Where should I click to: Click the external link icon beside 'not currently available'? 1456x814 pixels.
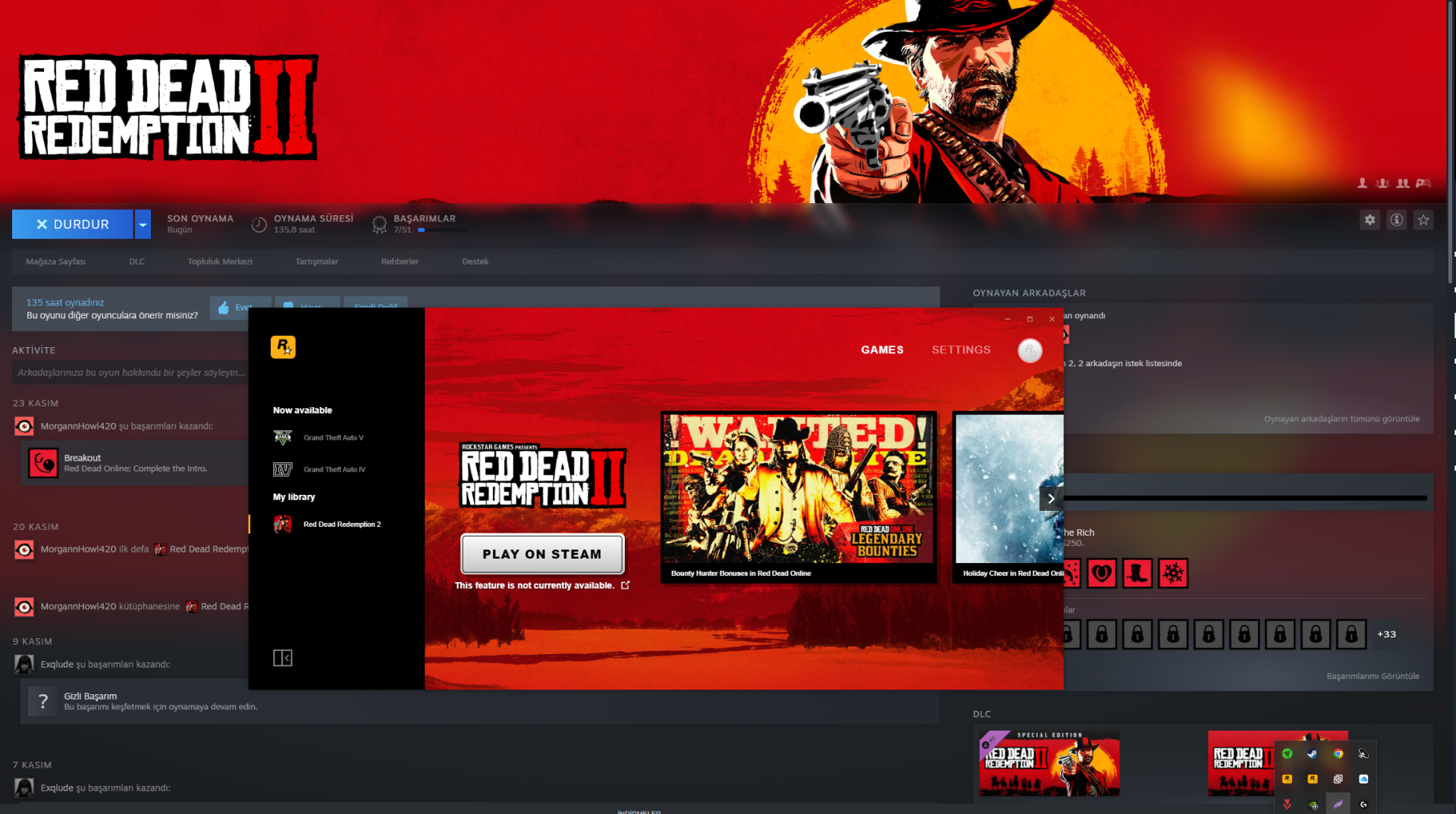[x=626, y=585]
